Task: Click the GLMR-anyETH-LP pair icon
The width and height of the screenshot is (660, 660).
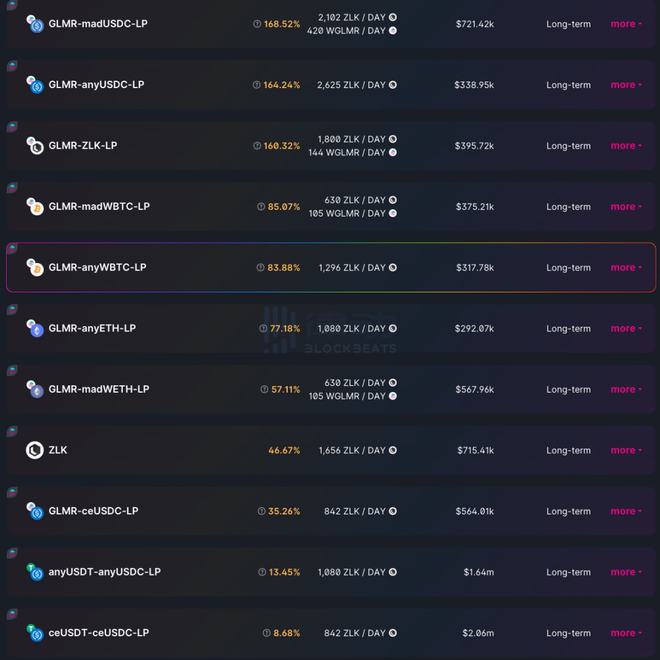Action: coord(35,328)
